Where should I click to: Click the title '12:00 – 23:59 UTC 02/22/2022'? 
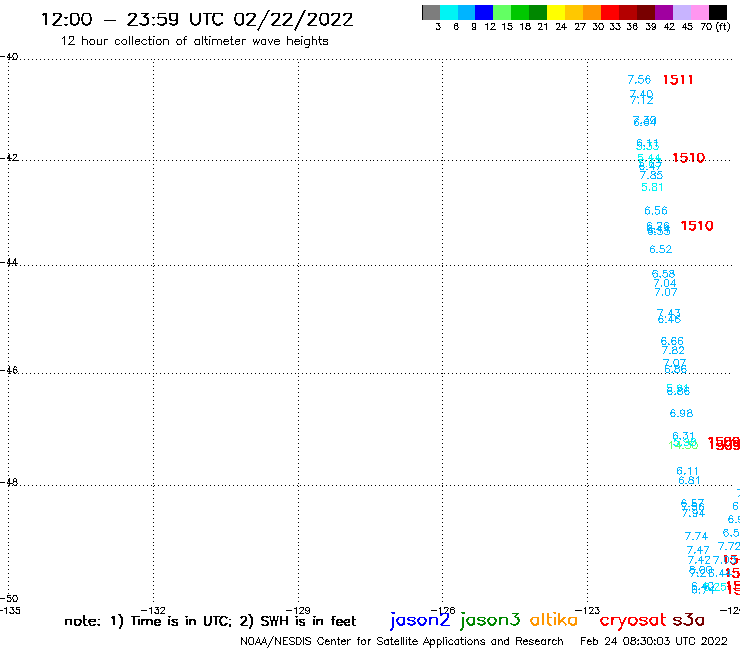point(197,20)
